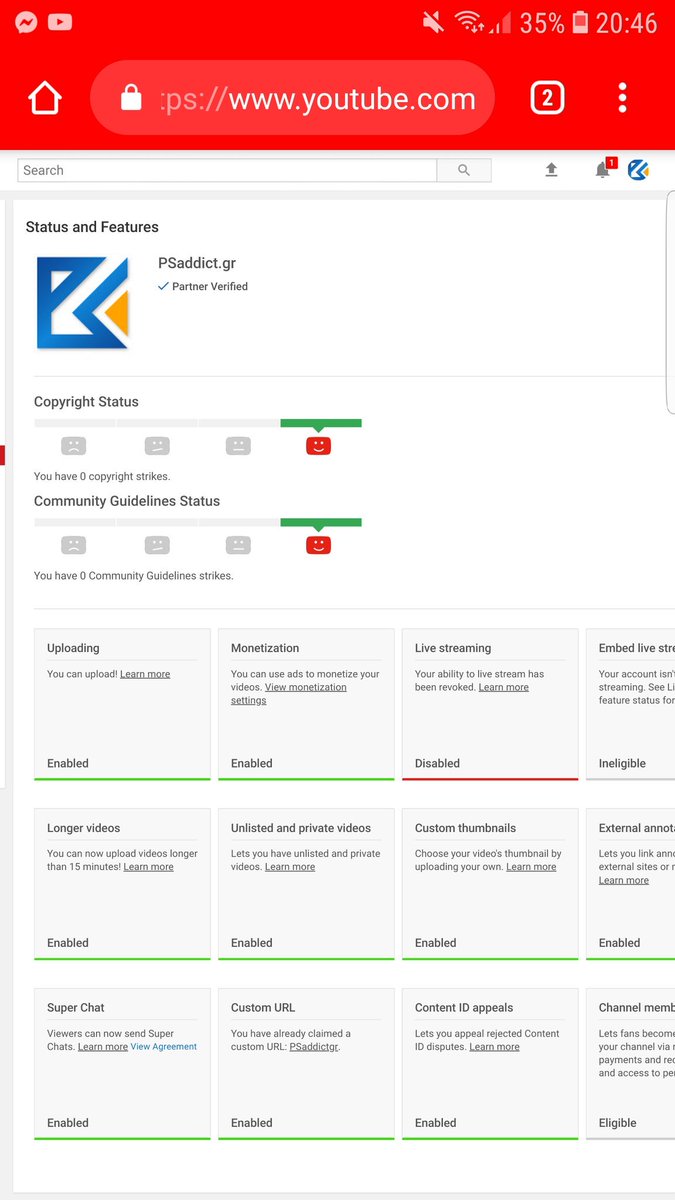Click first sad face in Copyright Status
The image size is (675, 1200).
pyautogui.click(x=73, y=446)
